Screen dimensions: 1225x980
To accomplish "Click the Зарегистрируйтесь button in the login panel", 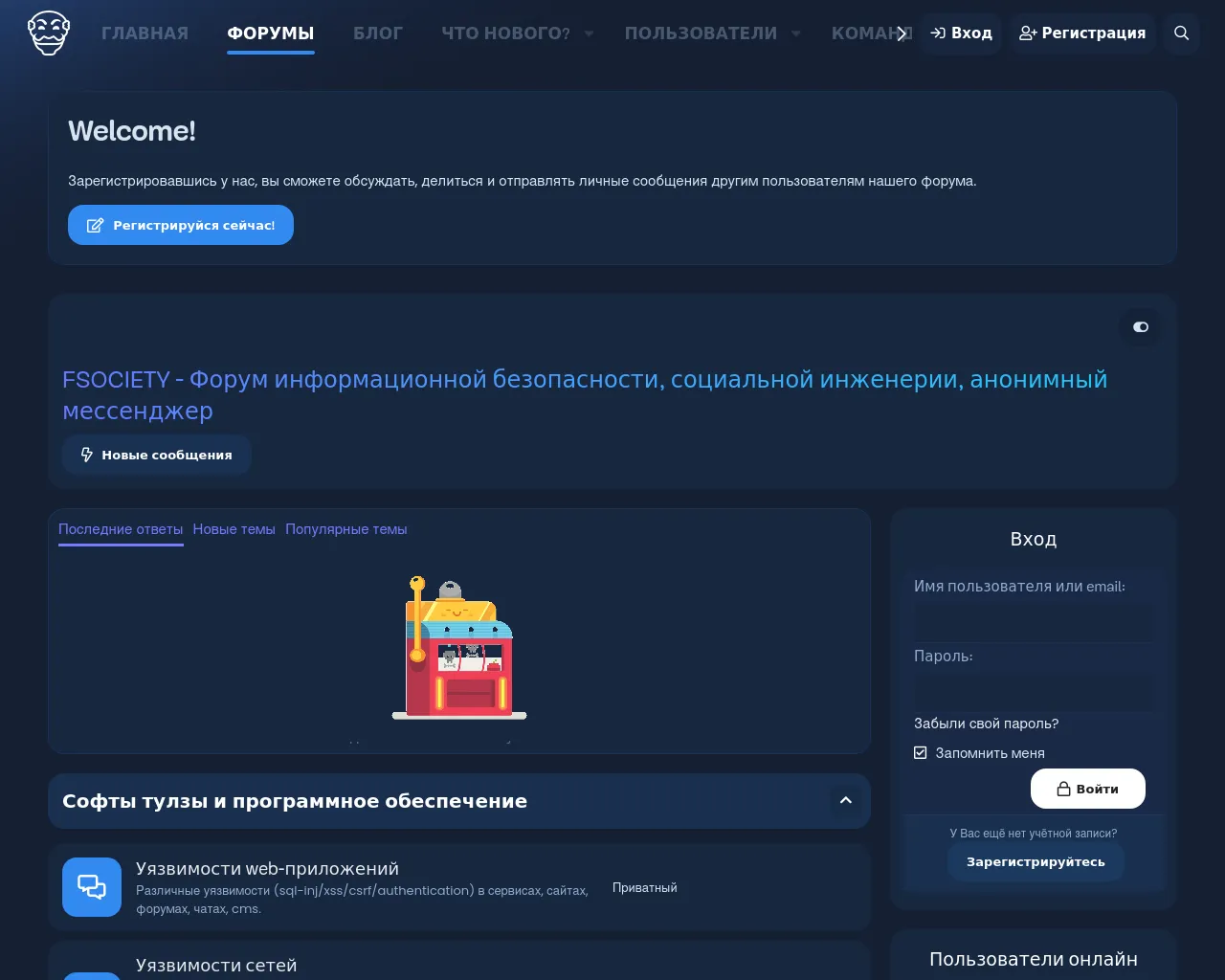I will [x=1036, y=861].
